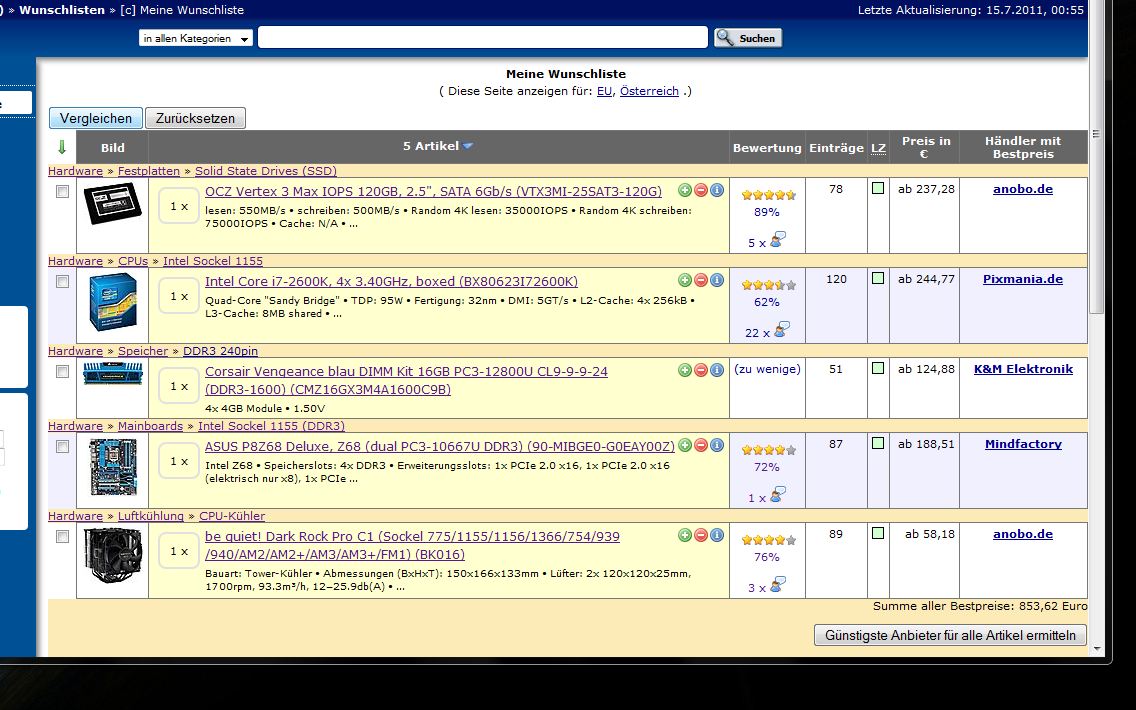This screenshot has height=710, width=1136.
Task: Tick the compare checkbox for ASUS P8Z68 Deluxe
Action: 62,446
